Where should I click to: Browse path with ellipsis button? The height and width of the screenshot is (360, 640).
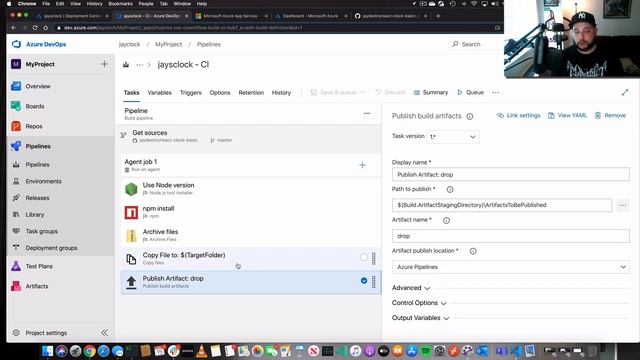point(622,205)
